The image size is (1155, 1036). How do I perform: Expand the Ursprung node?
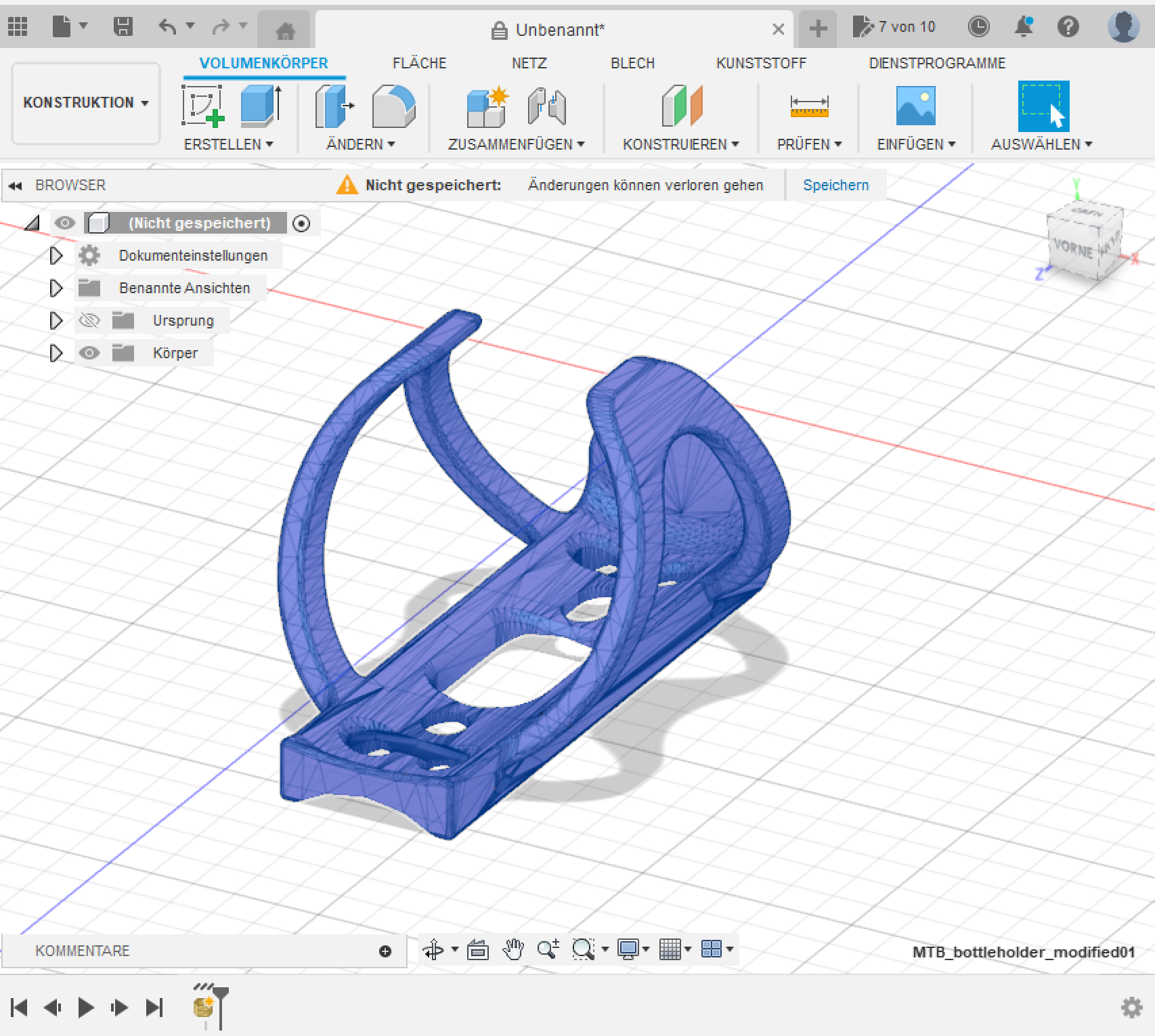click(56, 320)
